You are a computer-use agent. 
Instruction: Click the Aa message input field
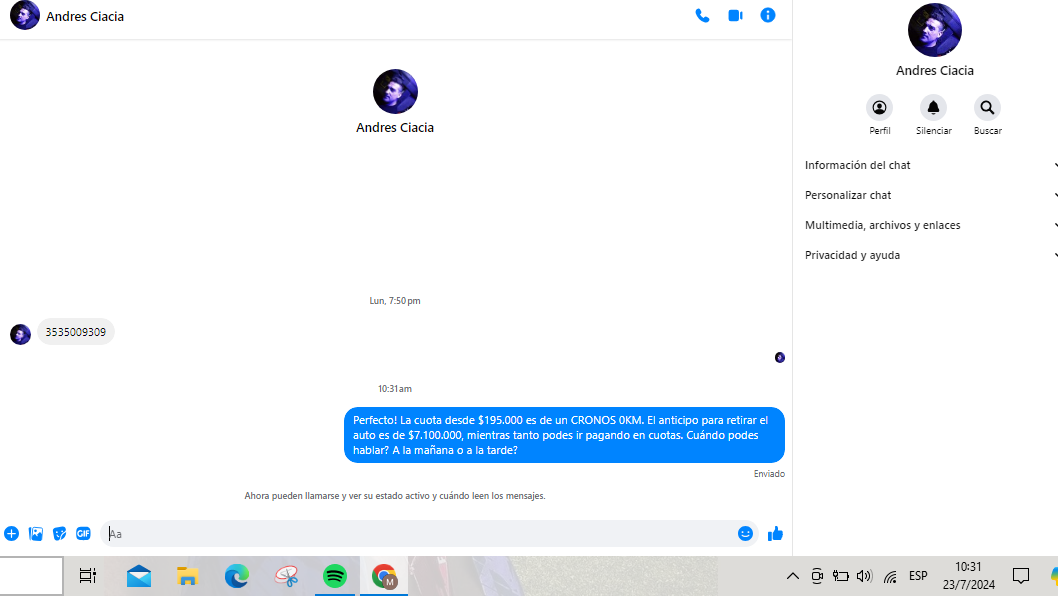[420, 534]
